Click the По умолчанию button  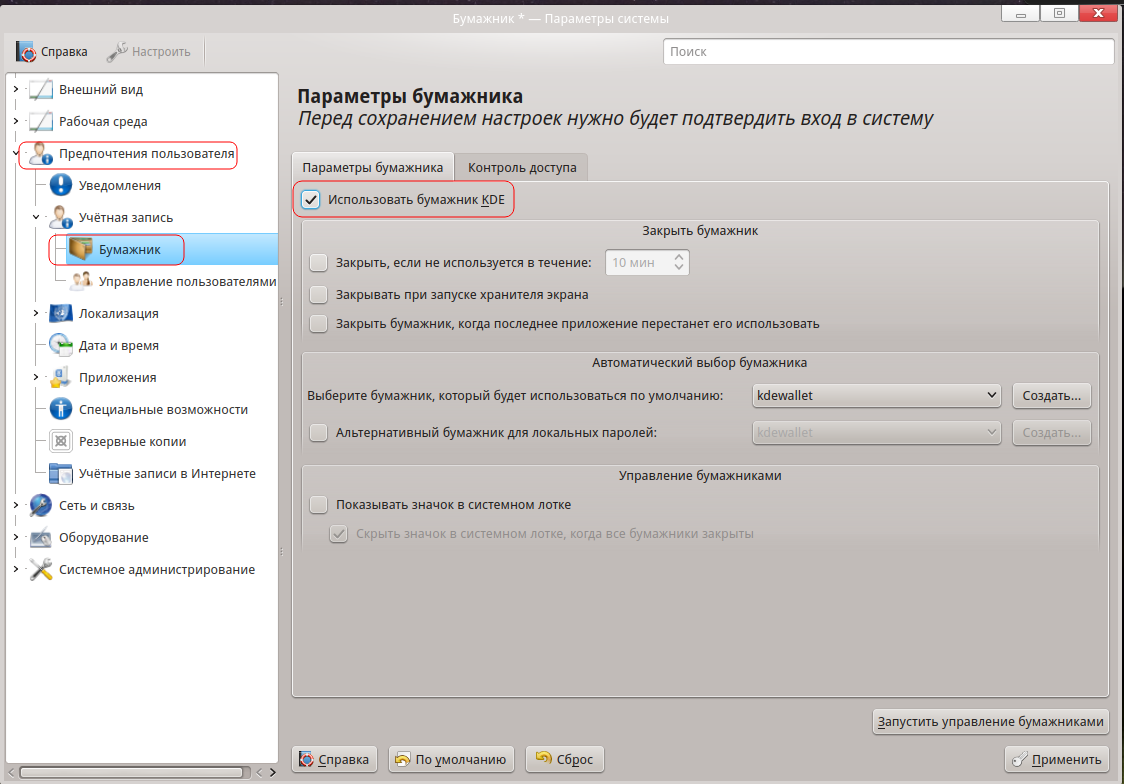pyautogui.click(x=452, y=759)
